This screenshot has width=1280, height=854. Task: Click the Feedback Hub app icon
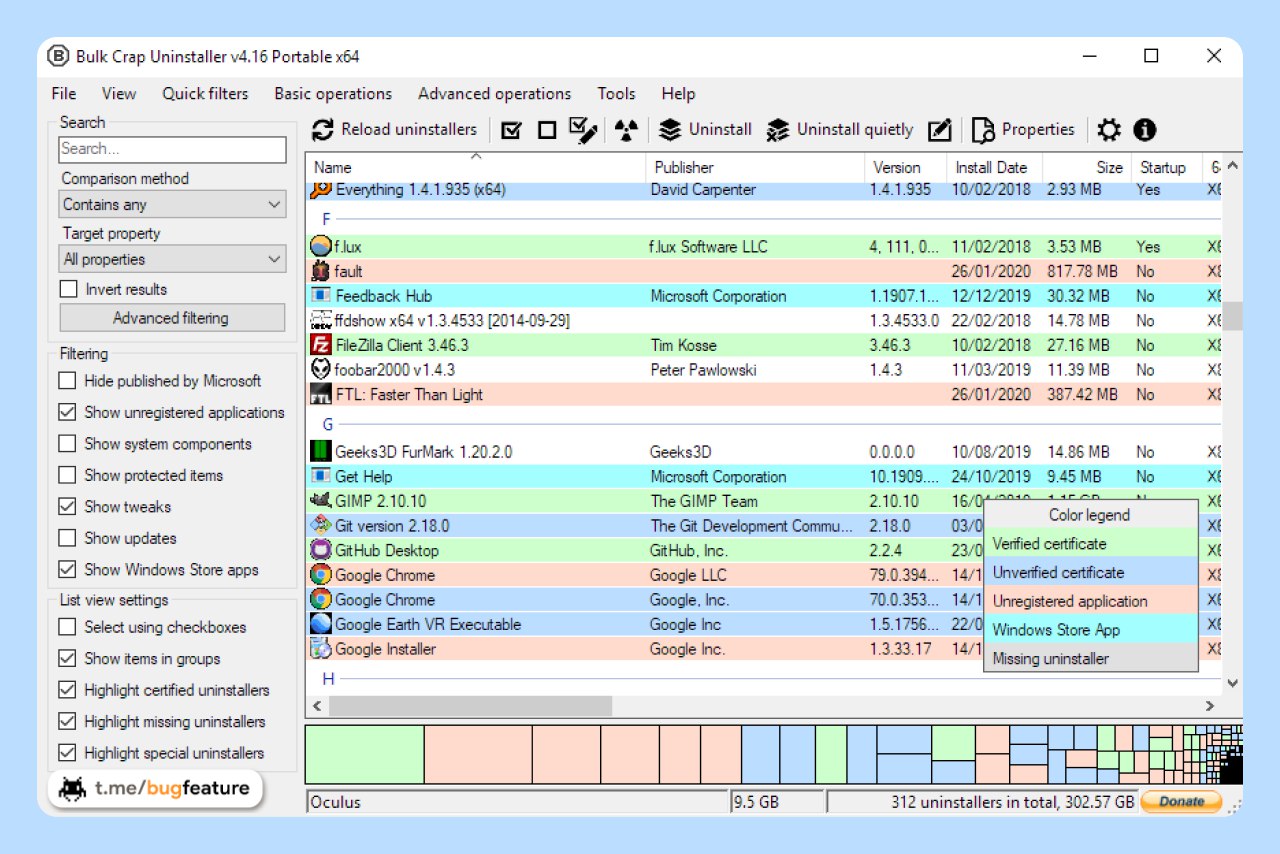[x=320, y=296]
